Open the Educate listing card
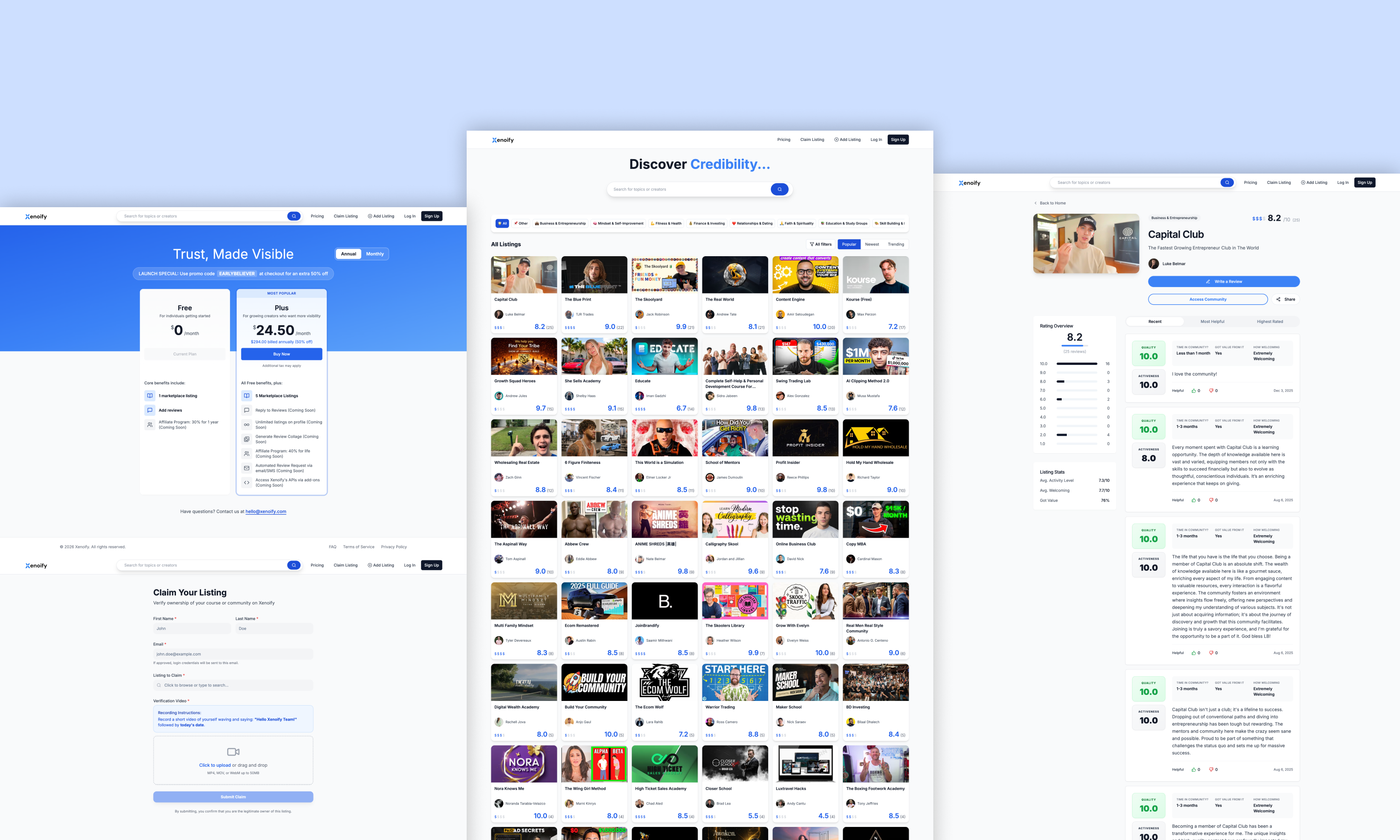The image size is (1400, 840). click(665, 376)
